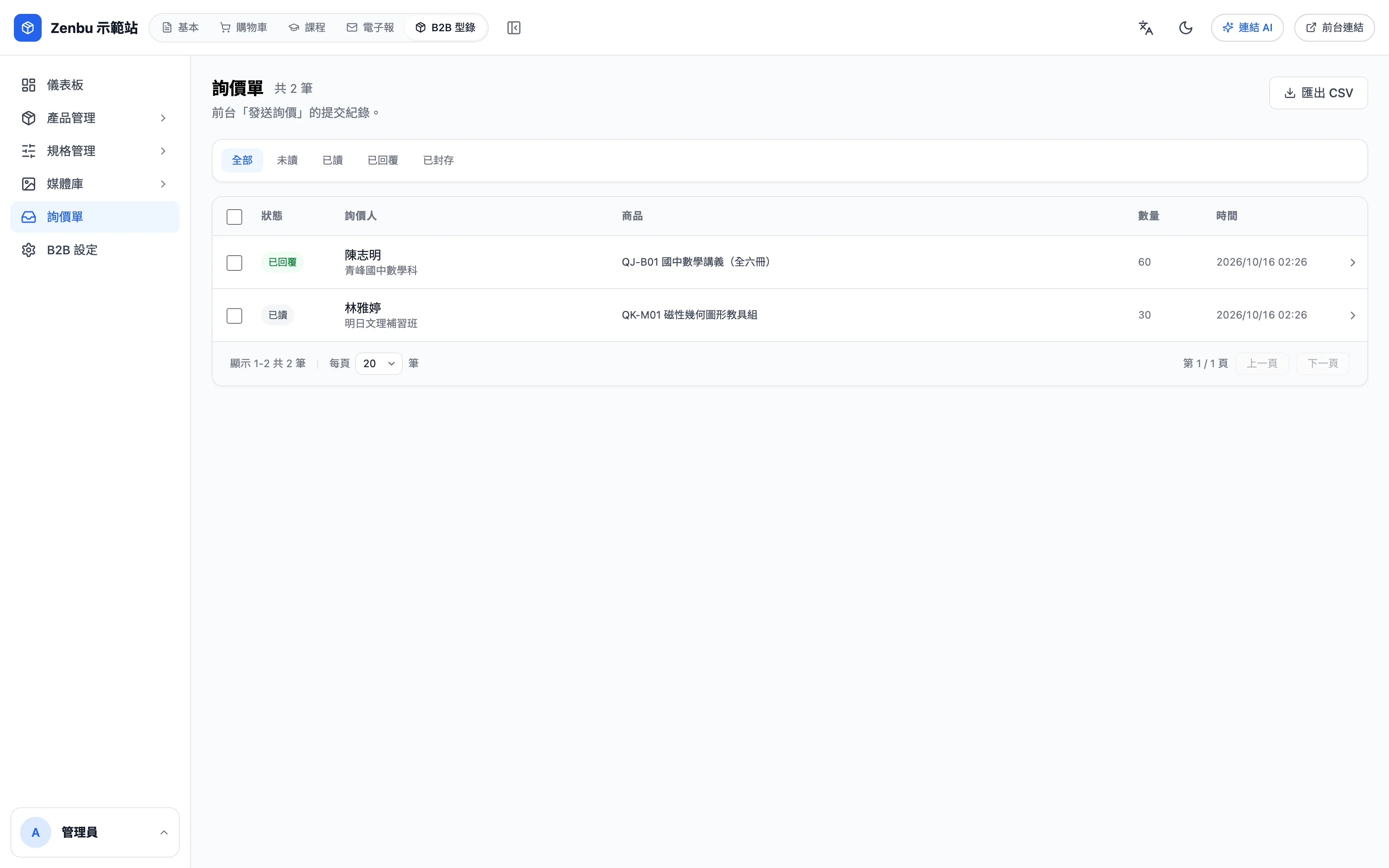Click the 下一頁 pagination button
The width and height of the screenshot is (1389, 868).
[x=1323, y=363]
